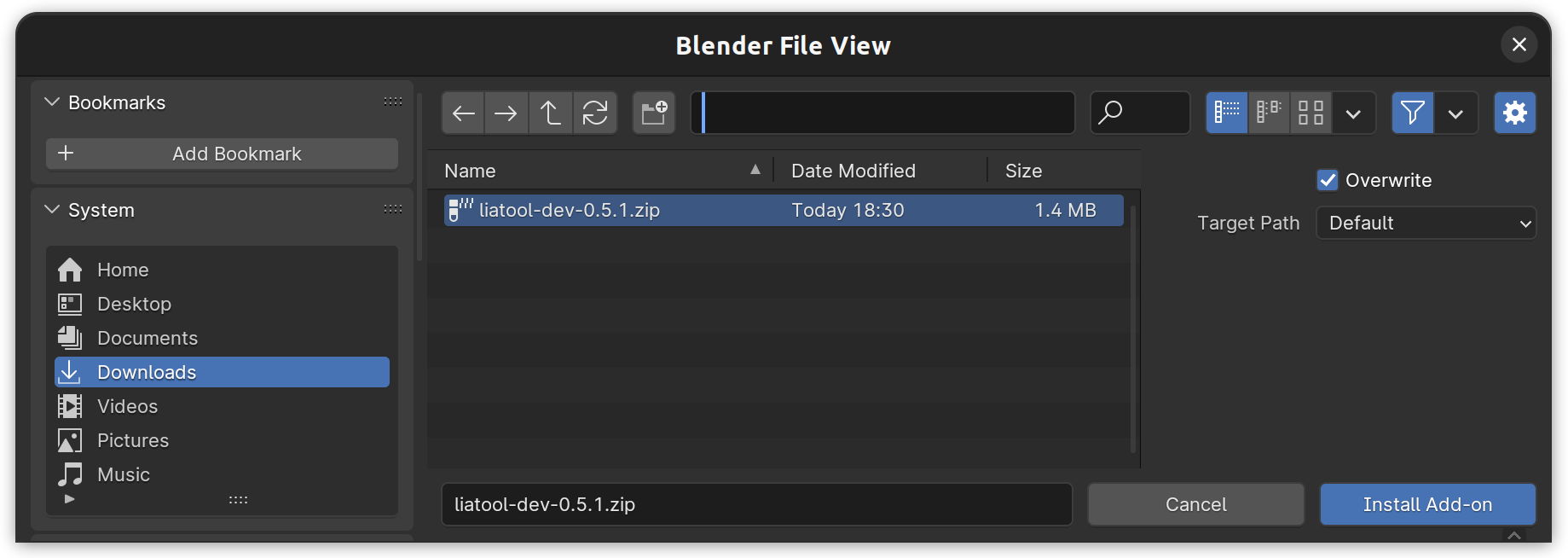The width and height of the screenshot is (1568, 558).
Task: Navigate up to parent directory
Action: (551, 113)
